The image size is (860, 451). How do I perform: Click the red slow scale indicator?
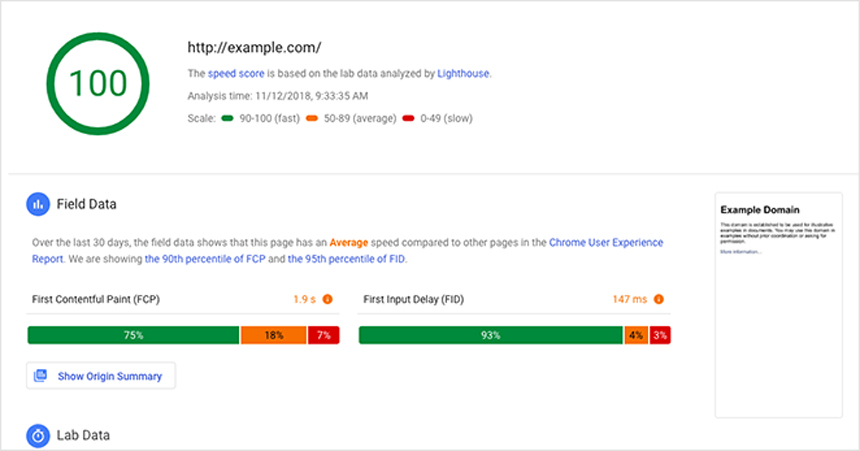click(408, 118)
